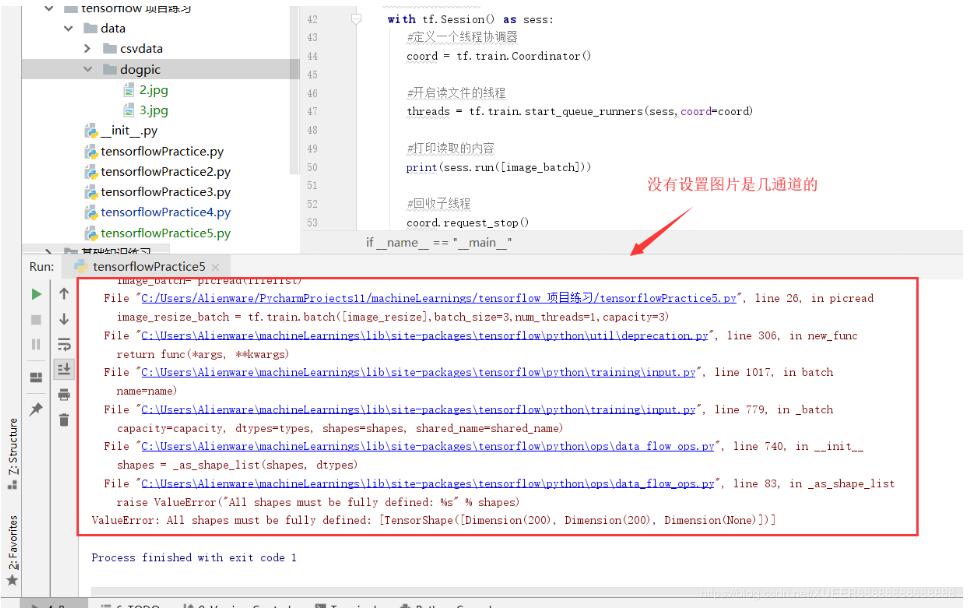Clear console with the trash icon
Screen dimensions: 968x611
point(64,420)
